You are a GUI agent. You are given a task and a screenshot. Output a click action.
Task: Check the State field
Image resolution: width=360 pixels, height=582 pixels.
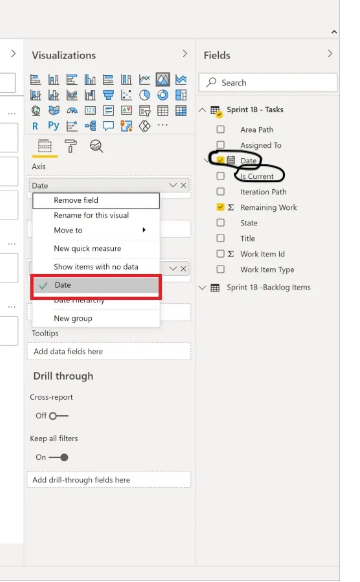[220, 223]
